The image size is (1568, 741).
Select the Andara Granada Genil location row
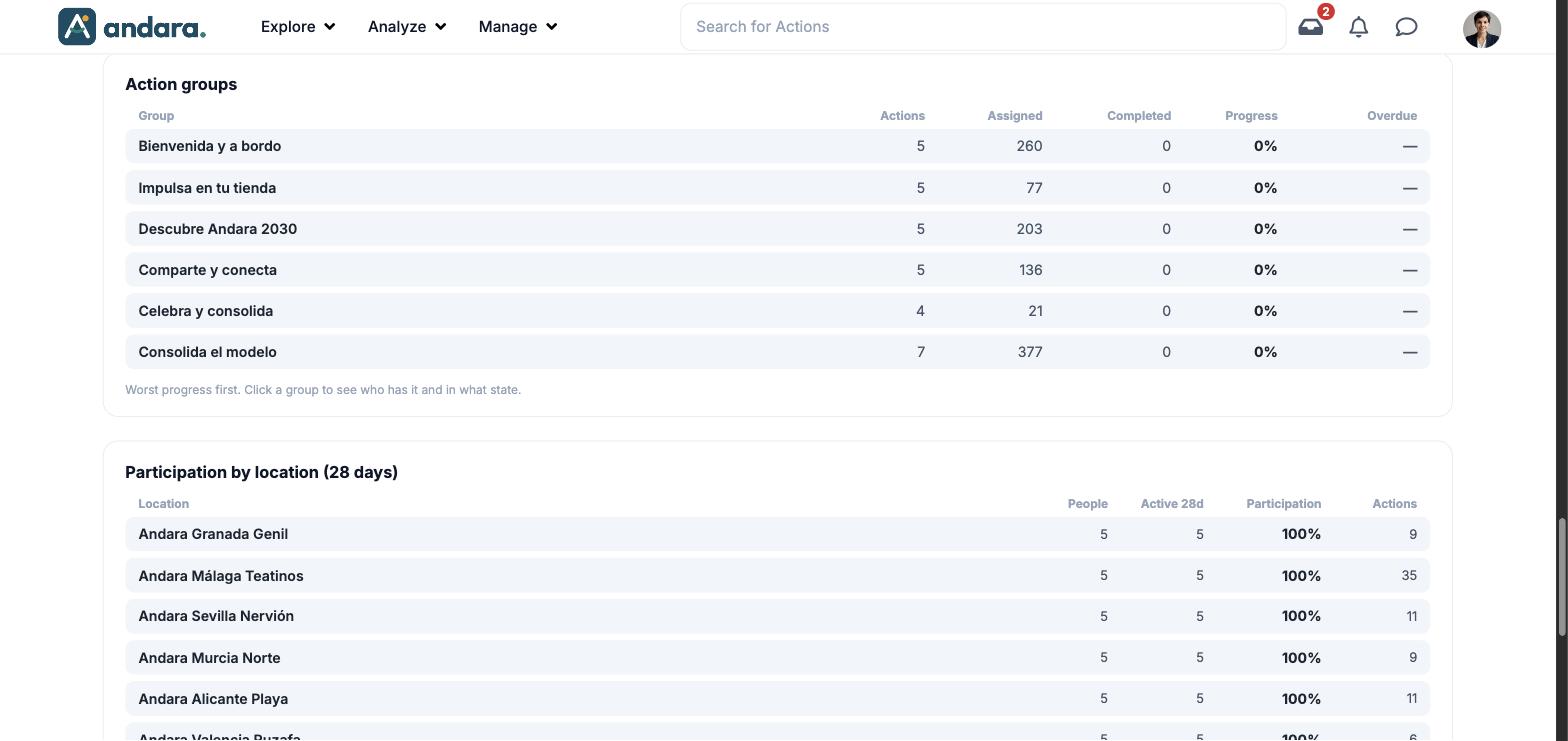(777, 534)
